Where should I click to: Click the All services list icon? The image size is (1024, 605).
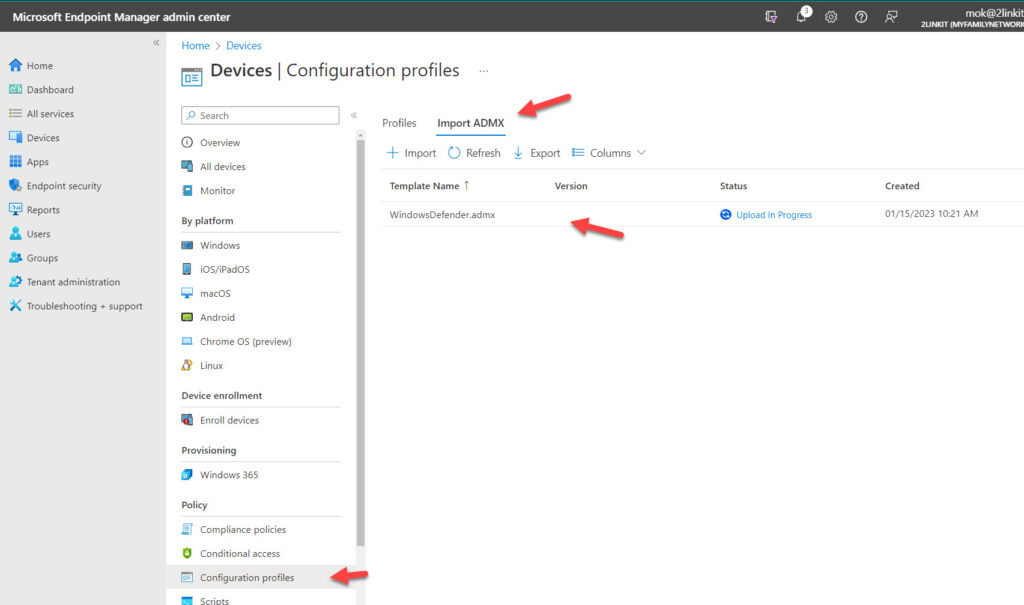pos(15,113)
